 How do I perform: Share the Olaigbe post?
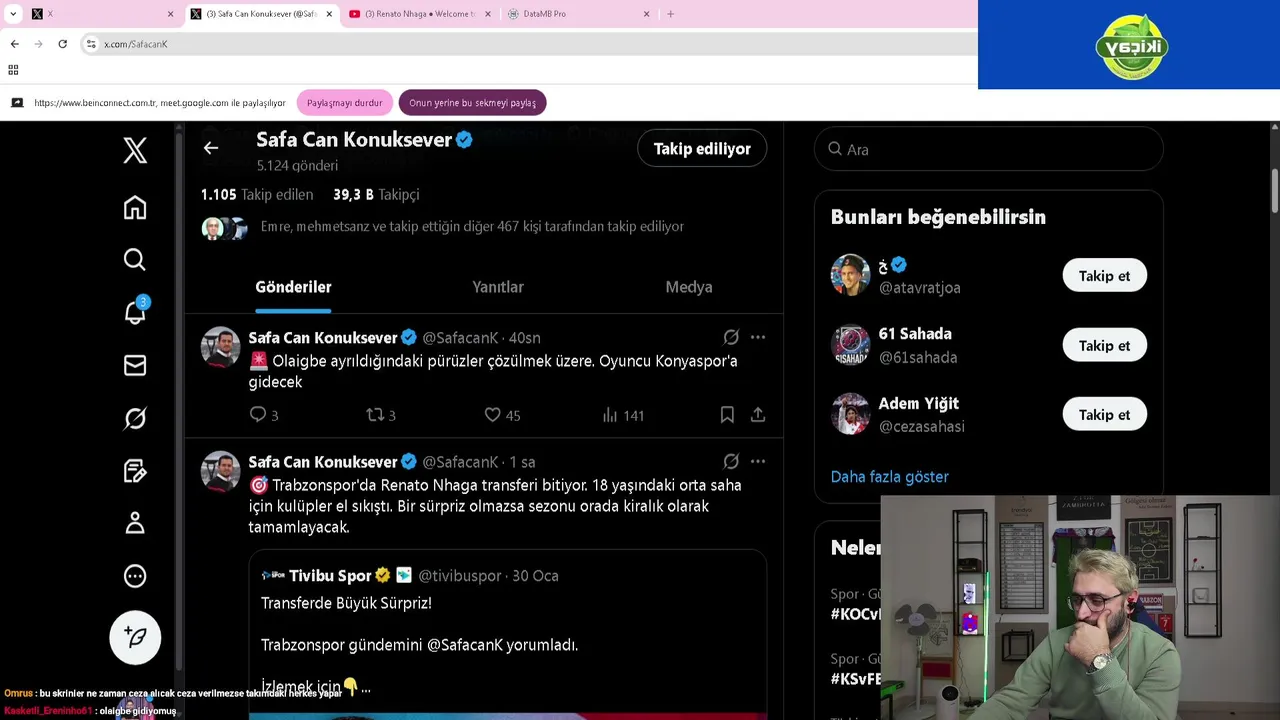(x=758, y=414)
